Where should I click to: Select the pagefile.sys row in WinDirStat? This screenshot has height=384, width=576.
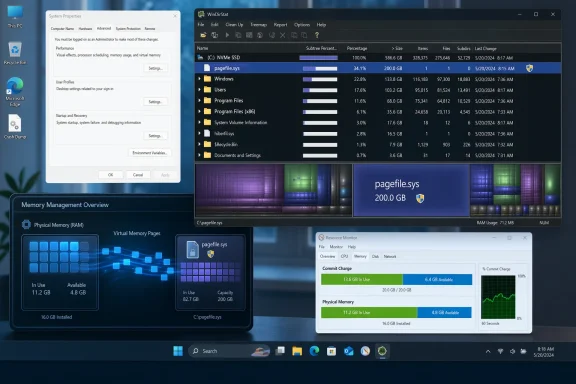[x=378, y=68]
